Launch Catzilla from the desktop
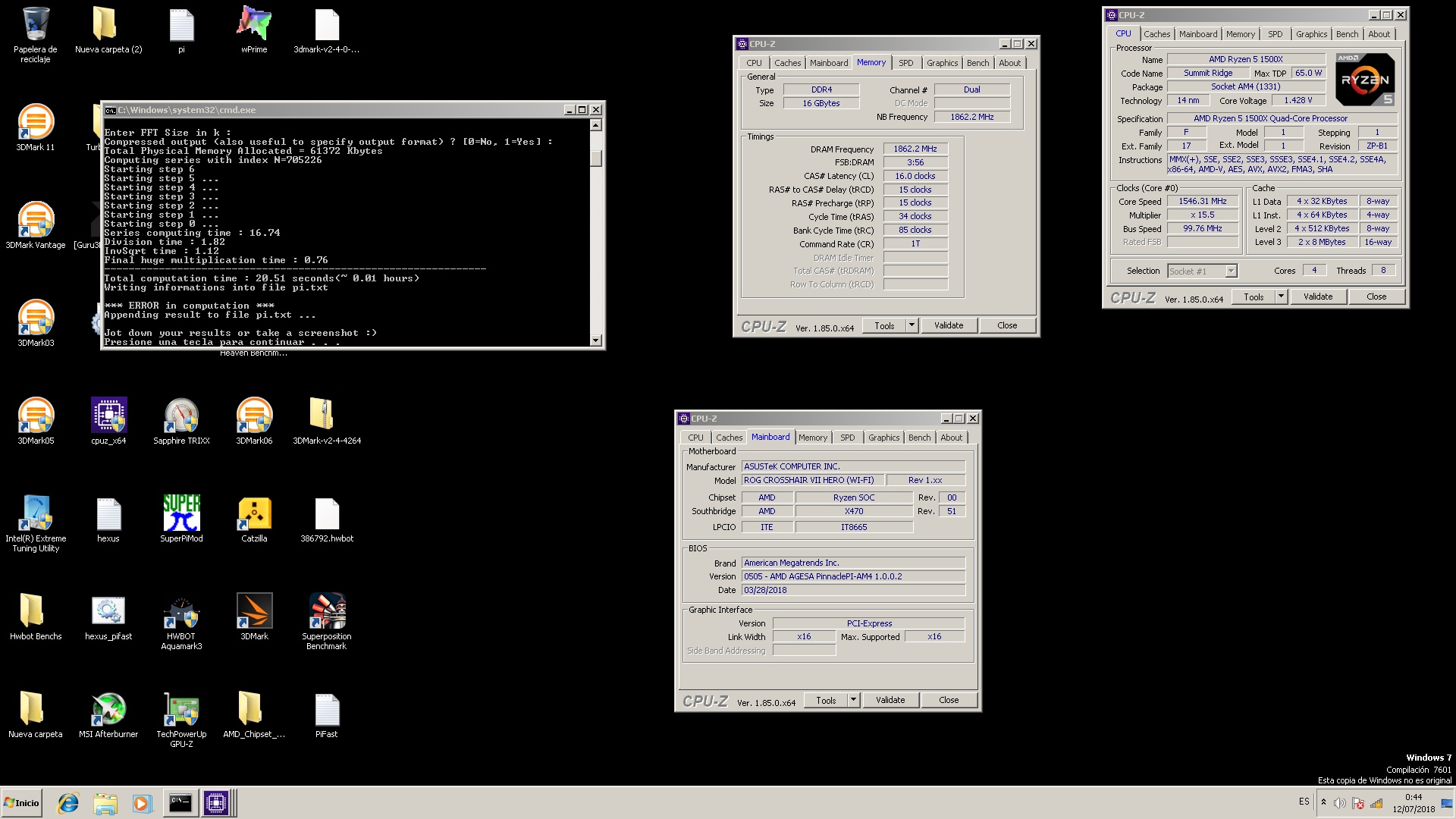This screenshot has height=819, width=1456. [254, 519]
